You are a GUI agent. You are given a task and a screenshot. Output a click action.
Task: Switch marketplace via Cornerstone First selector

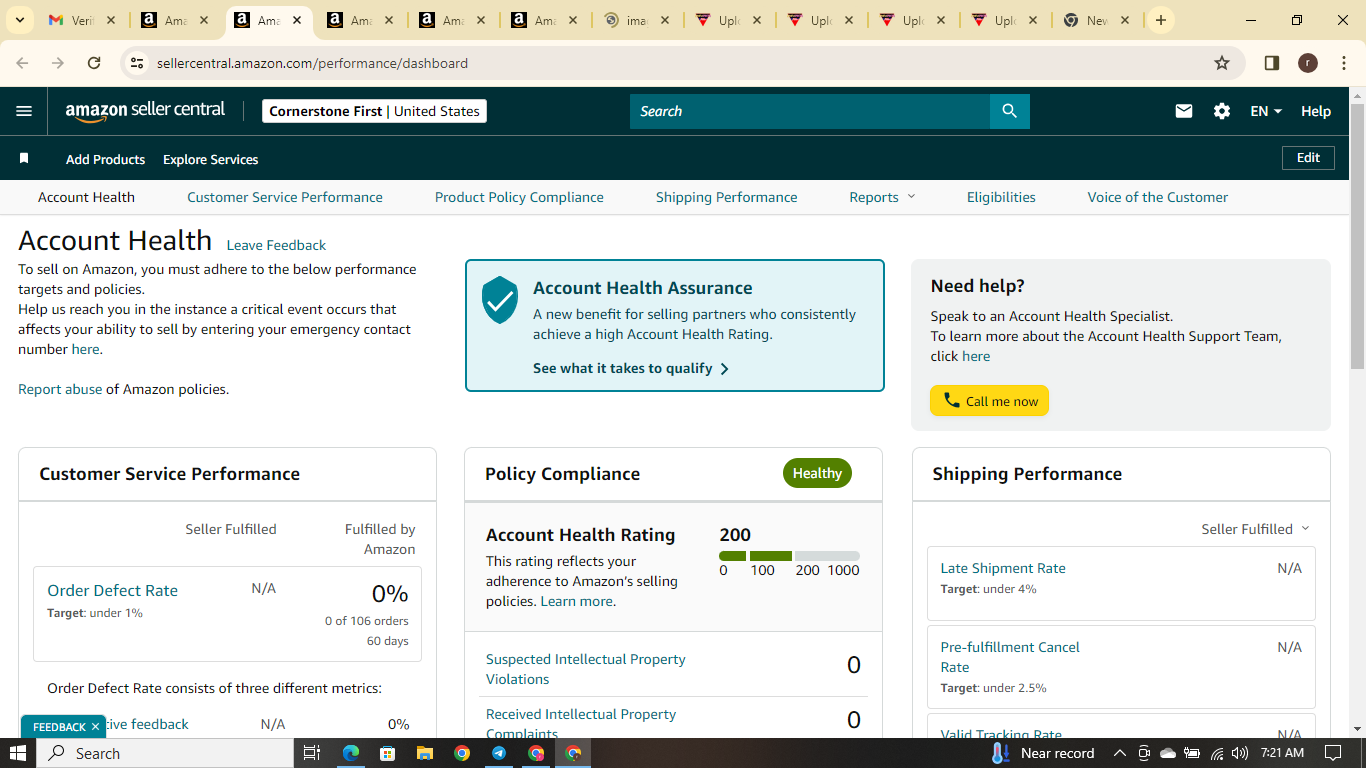coord(374,111)
